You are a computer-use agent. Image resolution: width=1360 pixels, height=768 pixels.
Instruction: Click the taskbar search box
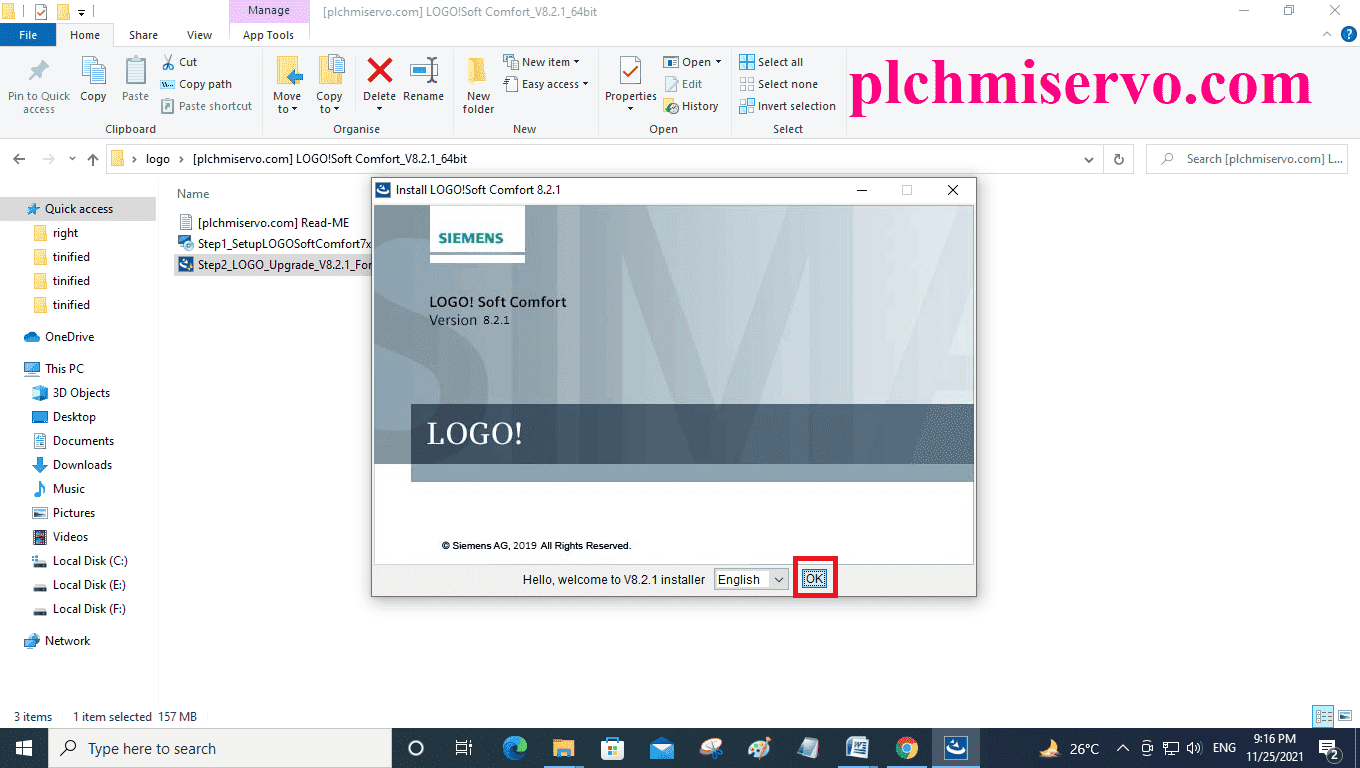[219, 748]
